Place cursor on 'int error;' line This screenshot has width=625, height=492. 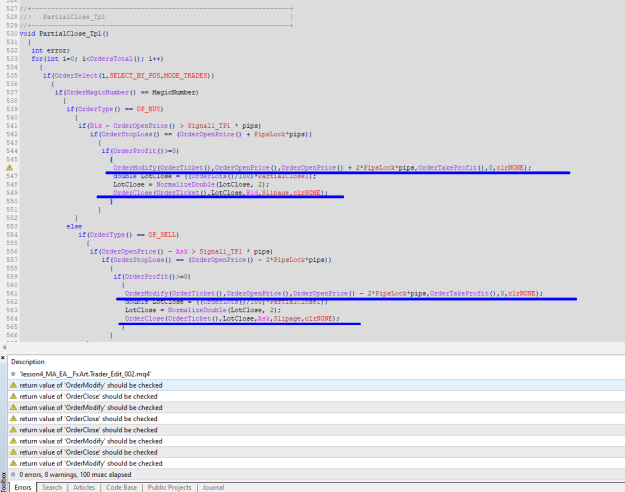[x=50, y=50]
